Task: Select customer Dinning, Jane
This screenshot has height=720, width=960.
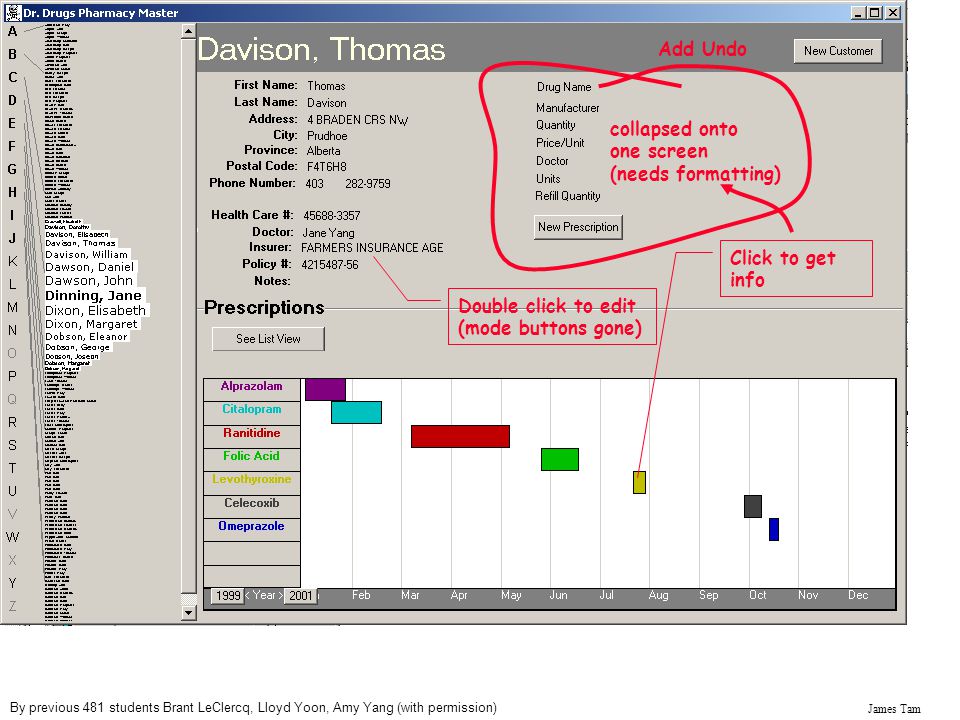Action: pos(93,295)
